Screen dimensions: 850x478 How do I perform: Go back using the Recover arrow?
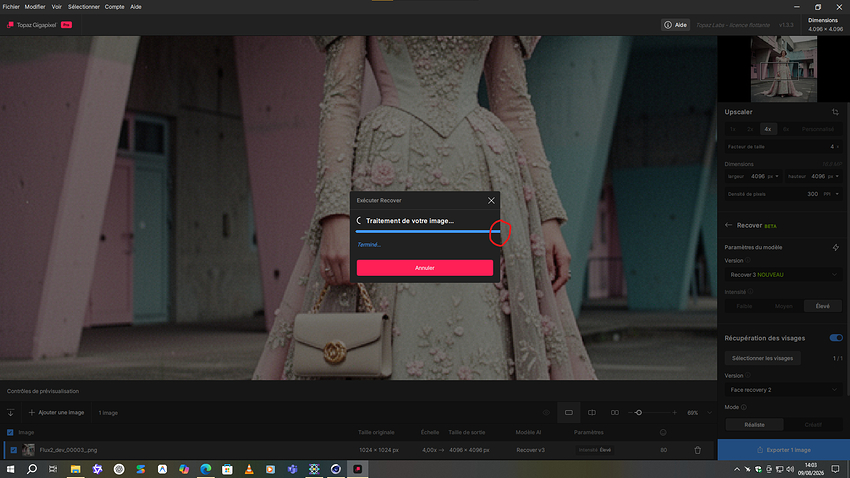[728, 225]
